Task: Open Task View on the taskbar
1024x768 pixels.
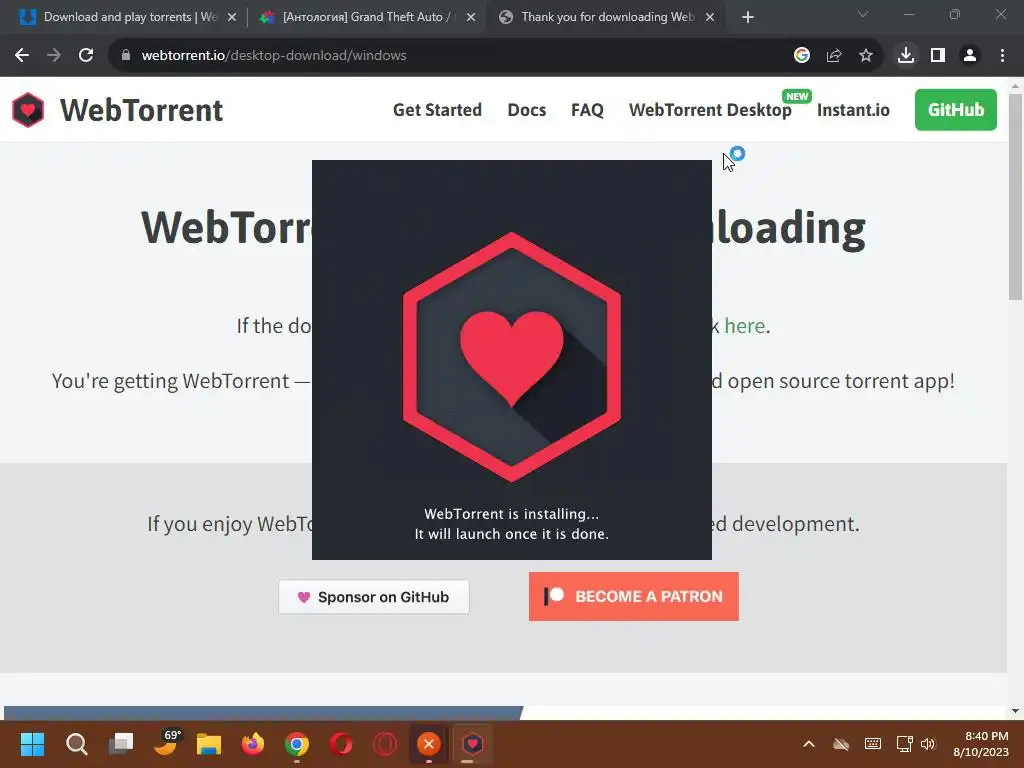Action: pos(121,744)
